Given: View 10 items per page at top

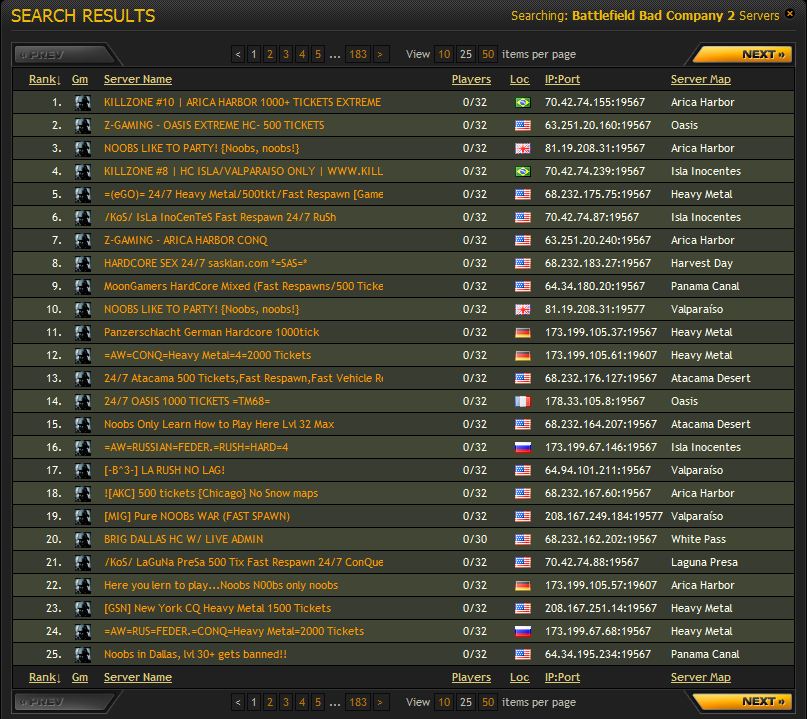Looking at the screenshot, I should pos(444,55).
